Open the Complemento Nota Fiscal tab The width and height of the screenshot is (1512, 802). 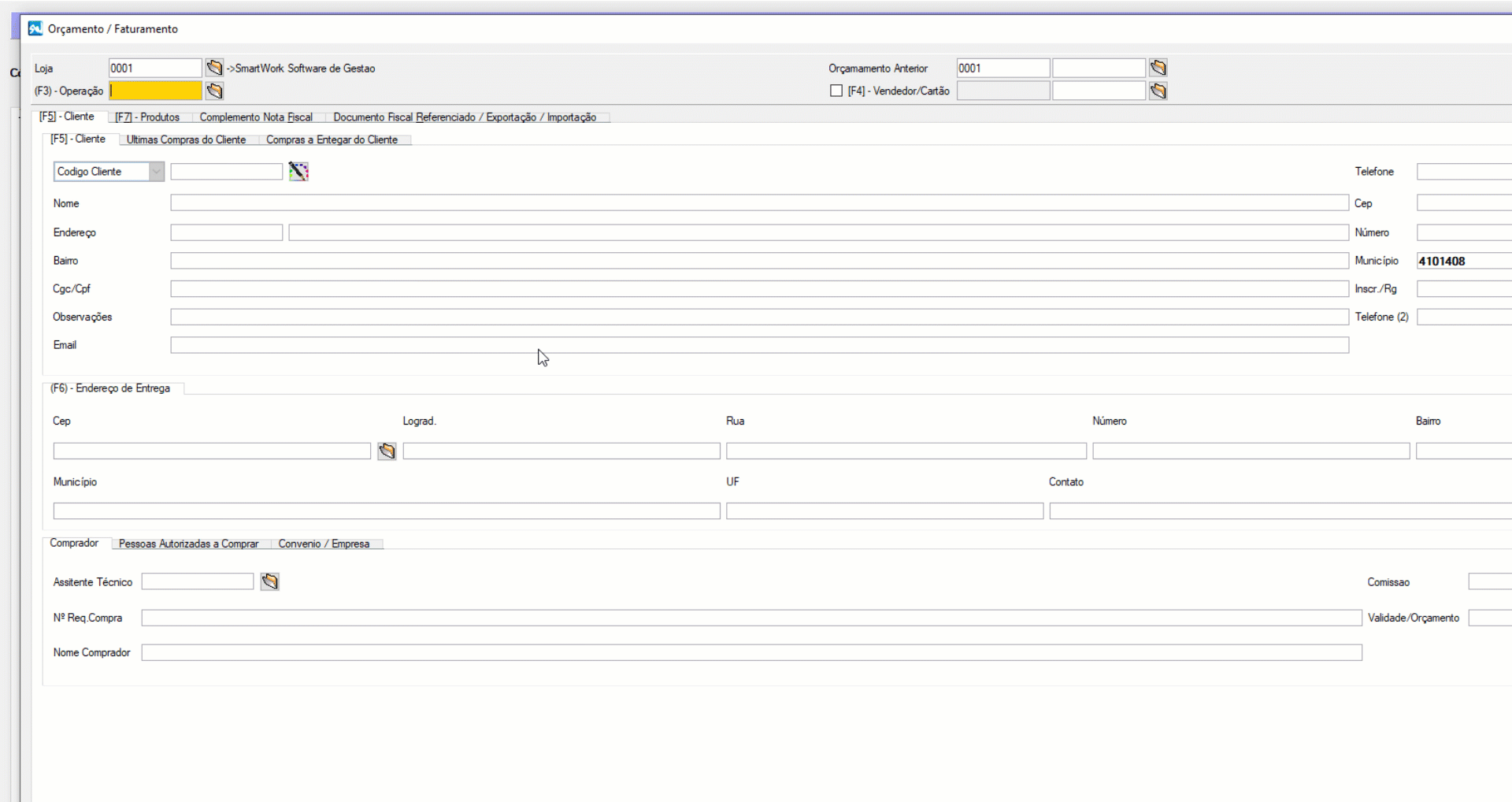point(256,117)
